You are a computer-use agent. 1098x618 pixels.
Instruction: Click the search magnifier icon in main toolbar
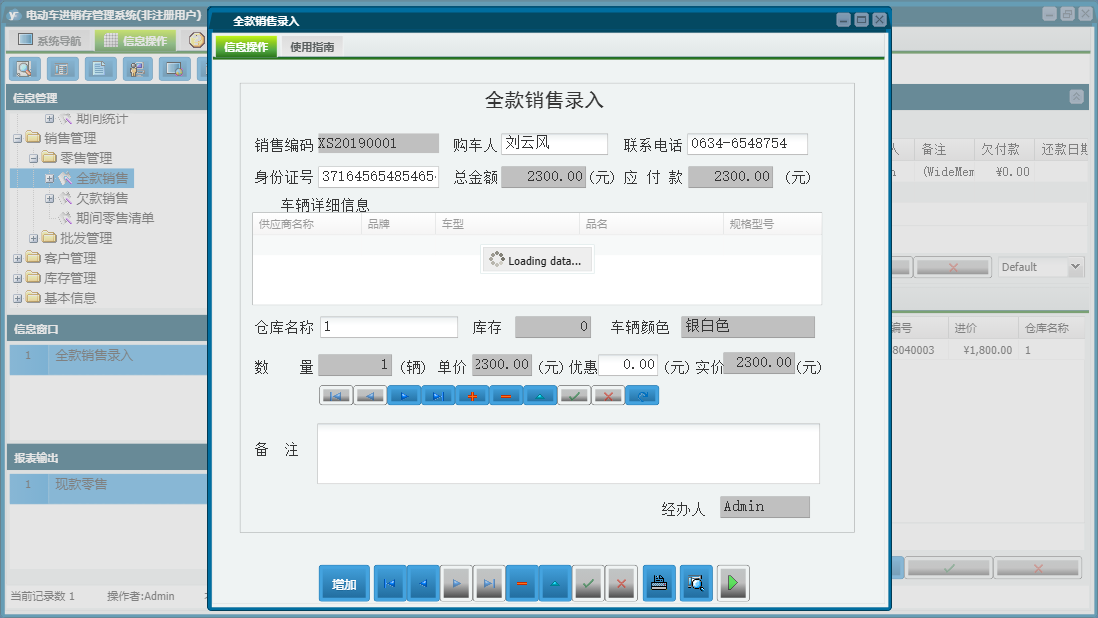point(25,69)
